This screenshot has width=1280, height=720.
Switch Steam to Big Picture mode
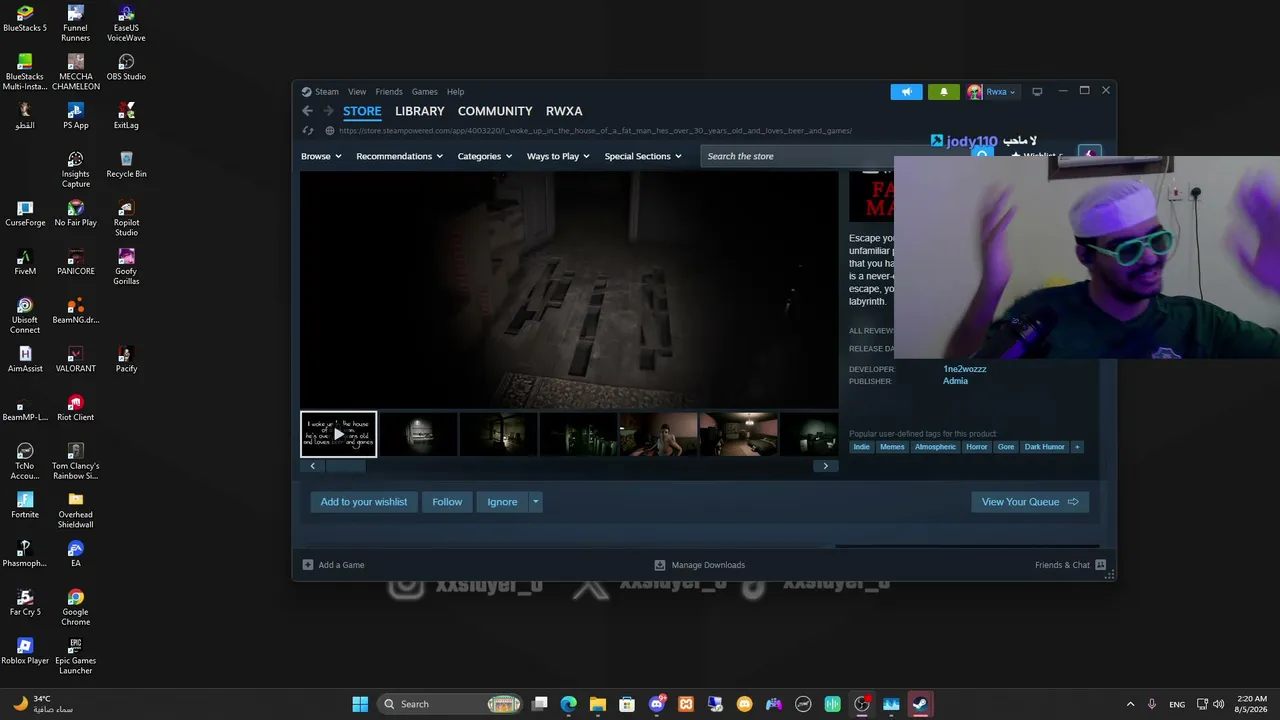pyautogui.click(x=1037, y=92)
